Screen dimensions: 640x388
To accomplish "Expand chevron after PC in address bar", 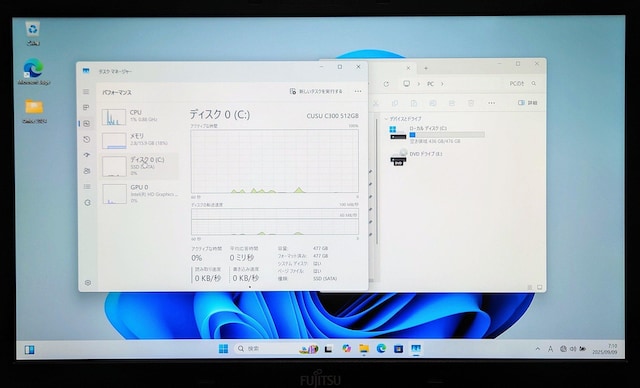I will (442, 84).
